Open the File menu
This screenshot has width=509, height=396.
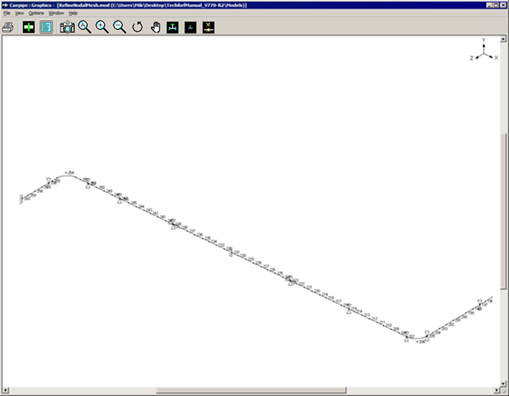[x=7, y=13]
